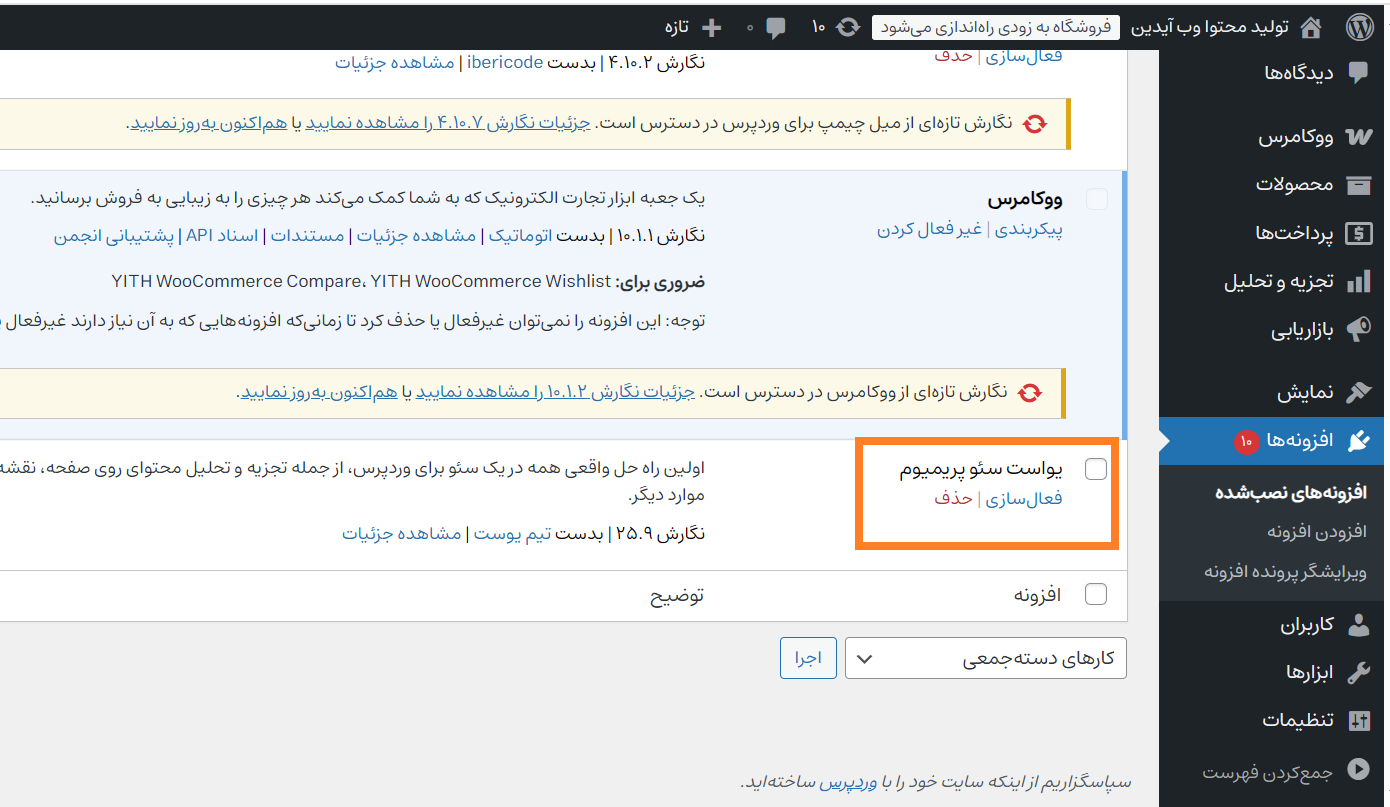Open the comments bubble in admin bar

click(x=776, y=27)
